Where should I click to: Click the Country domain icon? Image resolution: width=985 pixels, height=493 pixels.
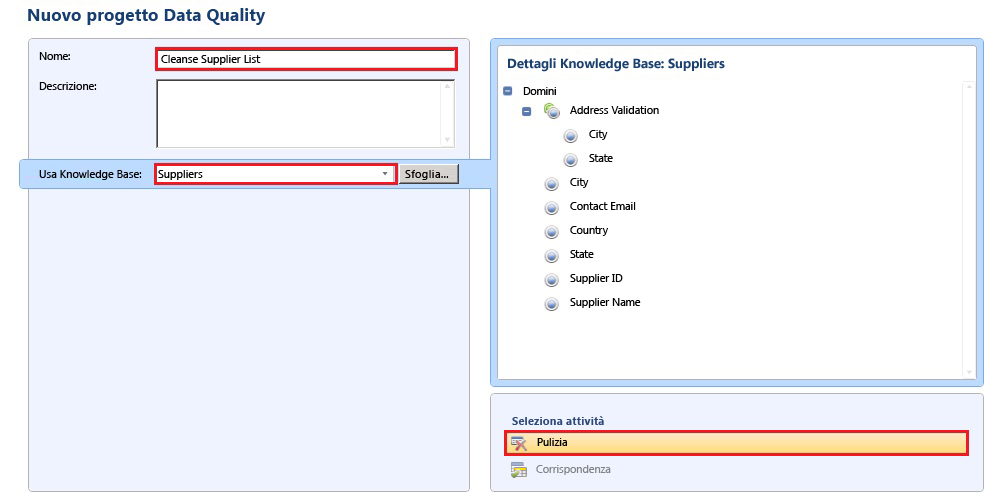pyautogui.click(x=551, y=231)
